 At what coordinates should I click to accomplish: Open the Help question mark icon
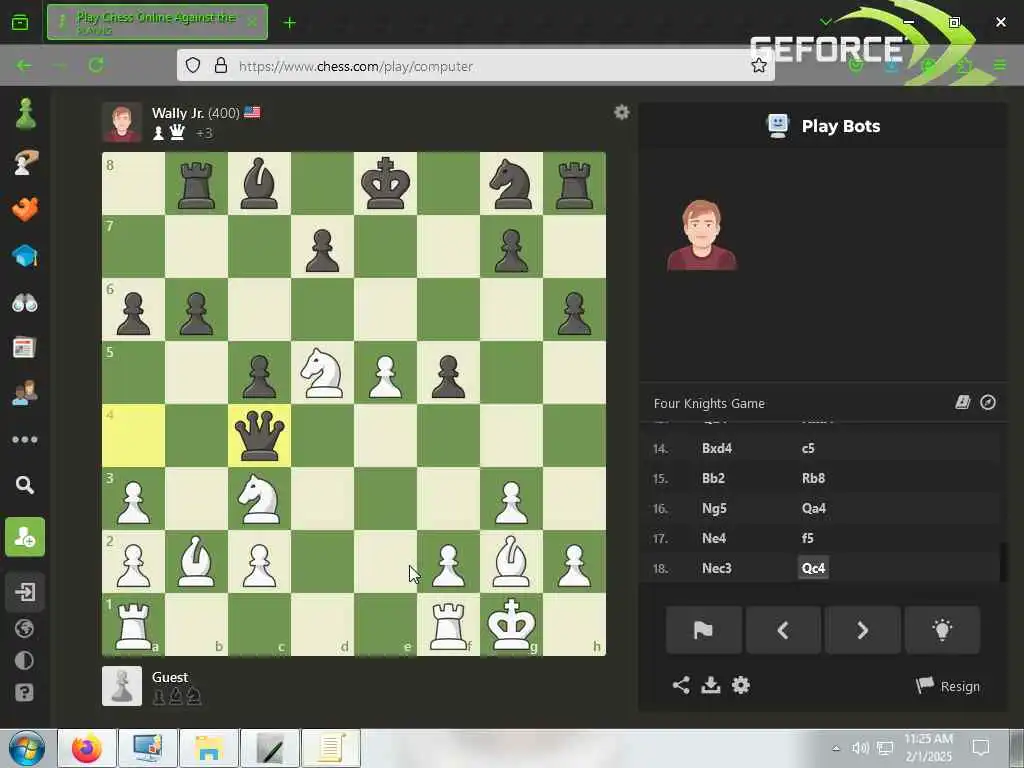click(x=24, y=692)
